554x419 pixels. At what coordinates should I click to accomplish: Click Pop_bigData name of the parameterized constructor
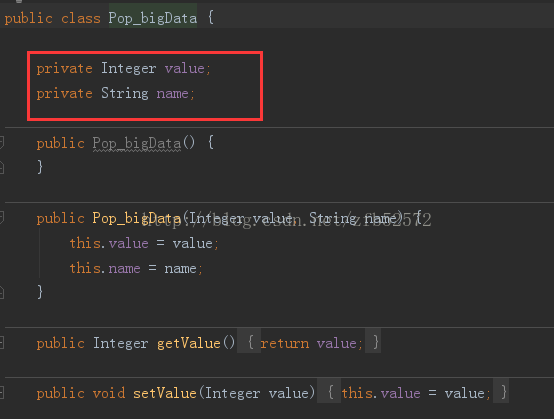(137, 218)
